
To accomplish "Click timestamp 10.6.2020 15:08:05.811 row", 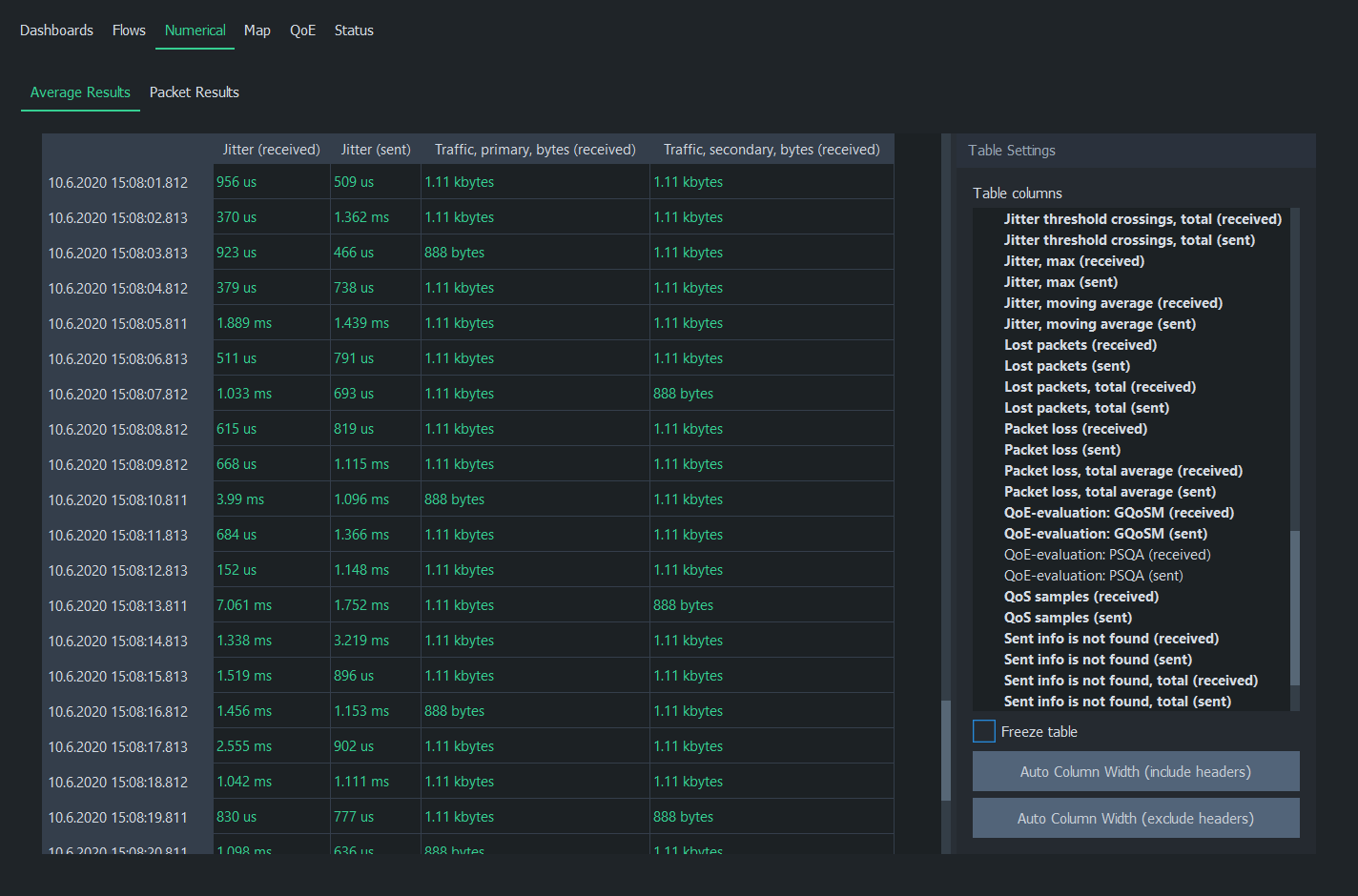I will (118, 323).
